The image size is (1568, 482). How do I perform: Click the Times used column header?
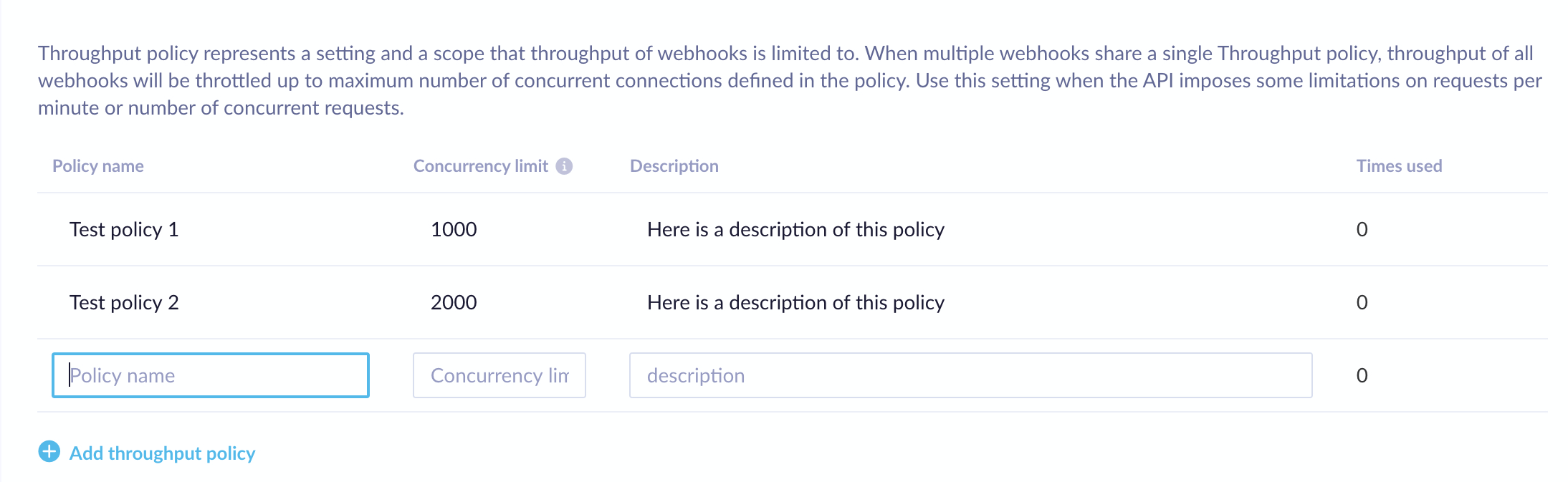[x=1399, y=166]
